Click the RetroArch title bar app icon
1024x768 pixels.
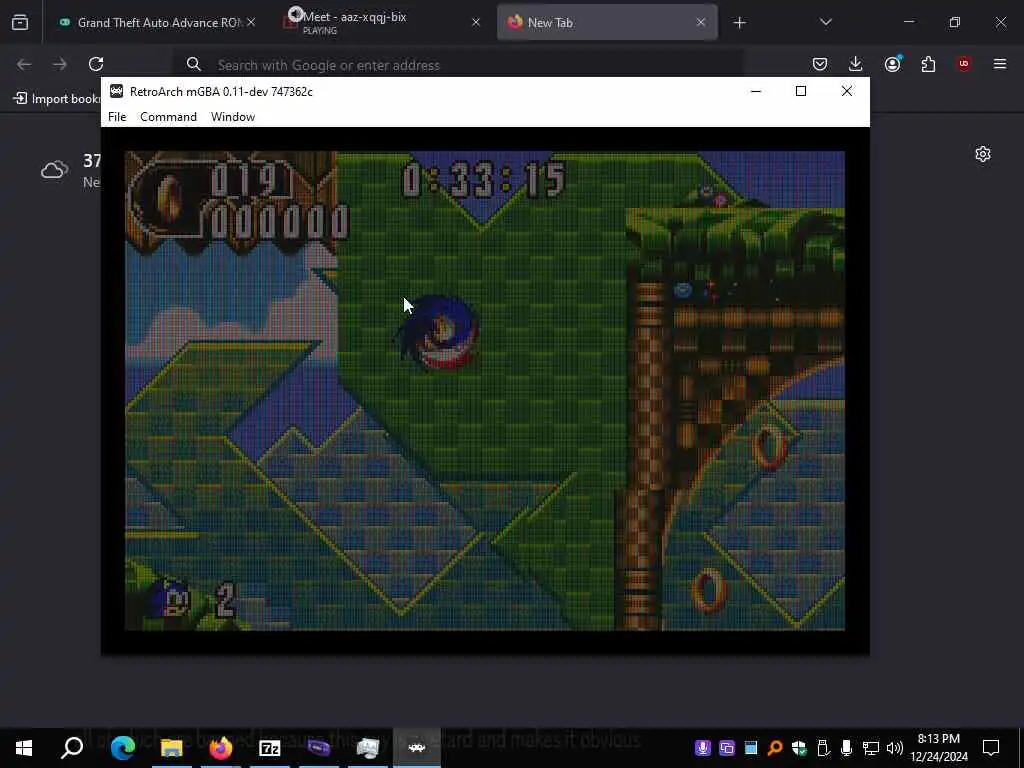tap(116, 91)
